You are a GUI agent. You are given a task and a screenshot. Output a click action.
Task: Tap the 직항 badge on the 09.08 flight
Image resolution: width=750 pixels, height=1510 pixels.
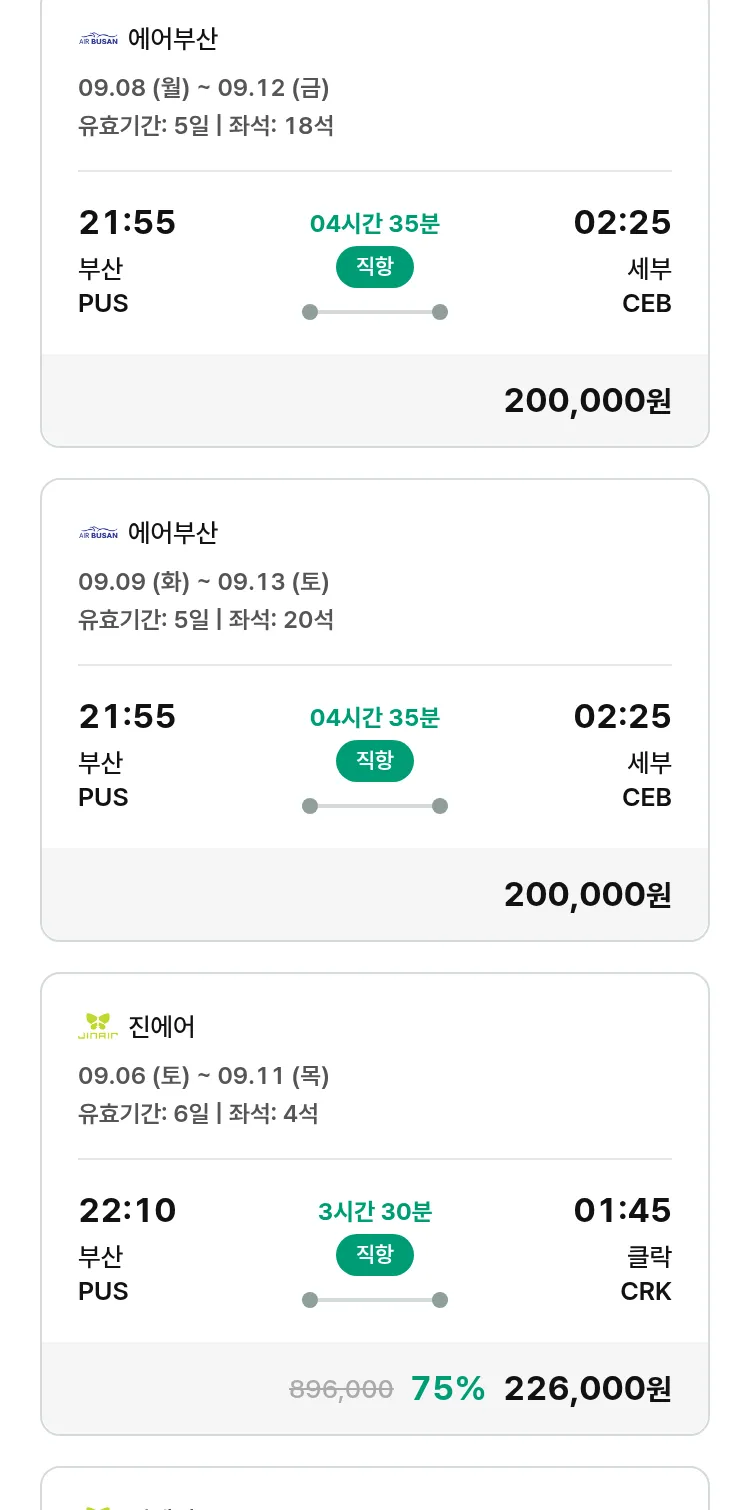click(x=374, y=267)
